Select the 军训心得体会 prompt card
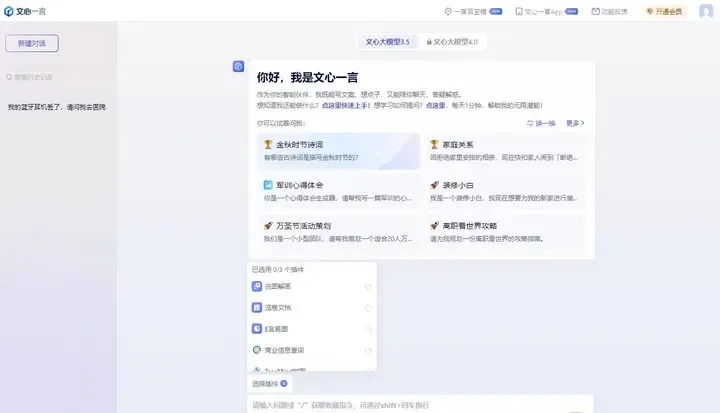Screen dimensions: 720x413 tap(339, 191)
